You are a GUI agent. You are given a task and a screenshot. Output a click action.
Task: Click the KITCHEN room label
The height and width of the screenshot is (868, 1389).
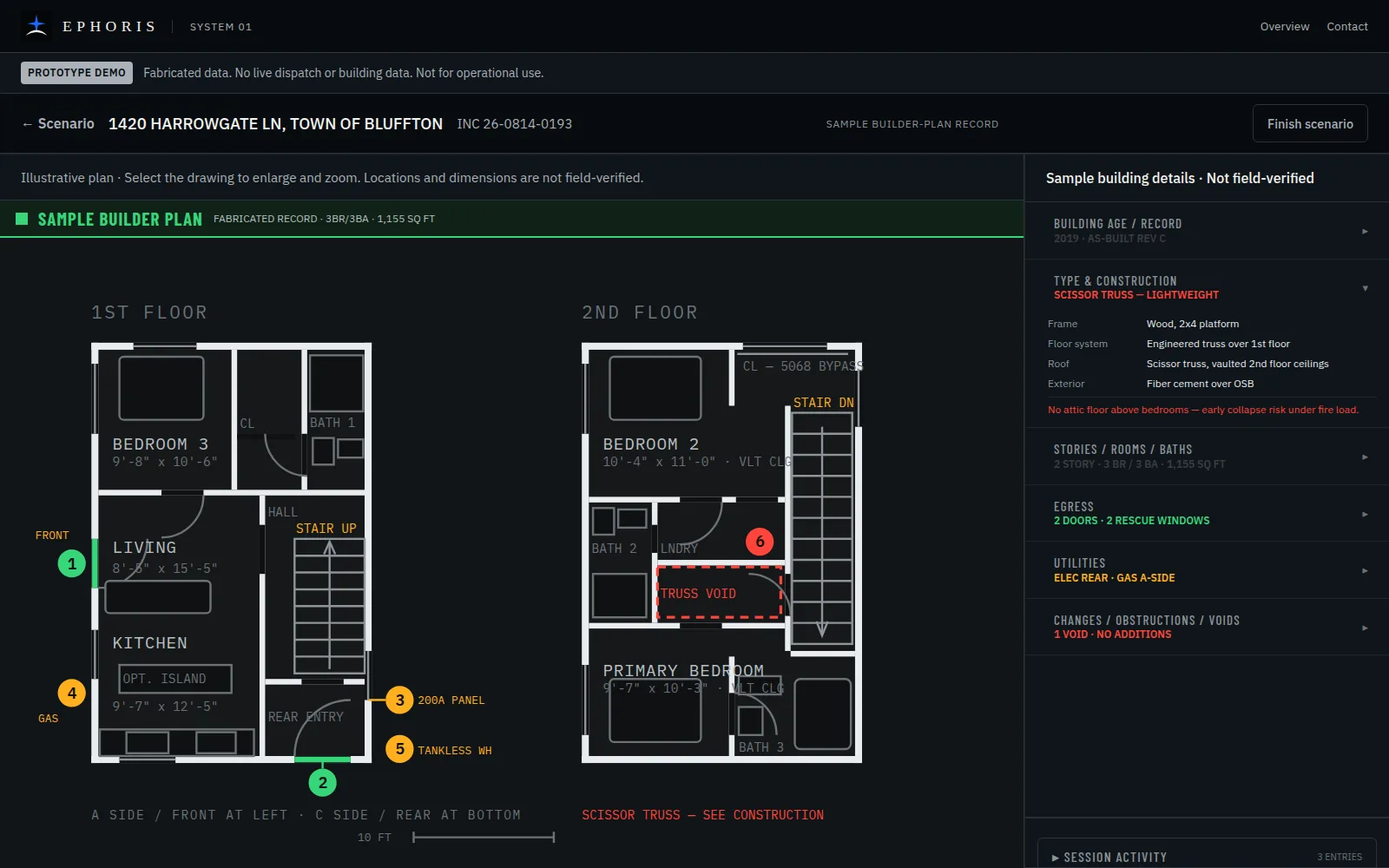[x=150, y=643]
